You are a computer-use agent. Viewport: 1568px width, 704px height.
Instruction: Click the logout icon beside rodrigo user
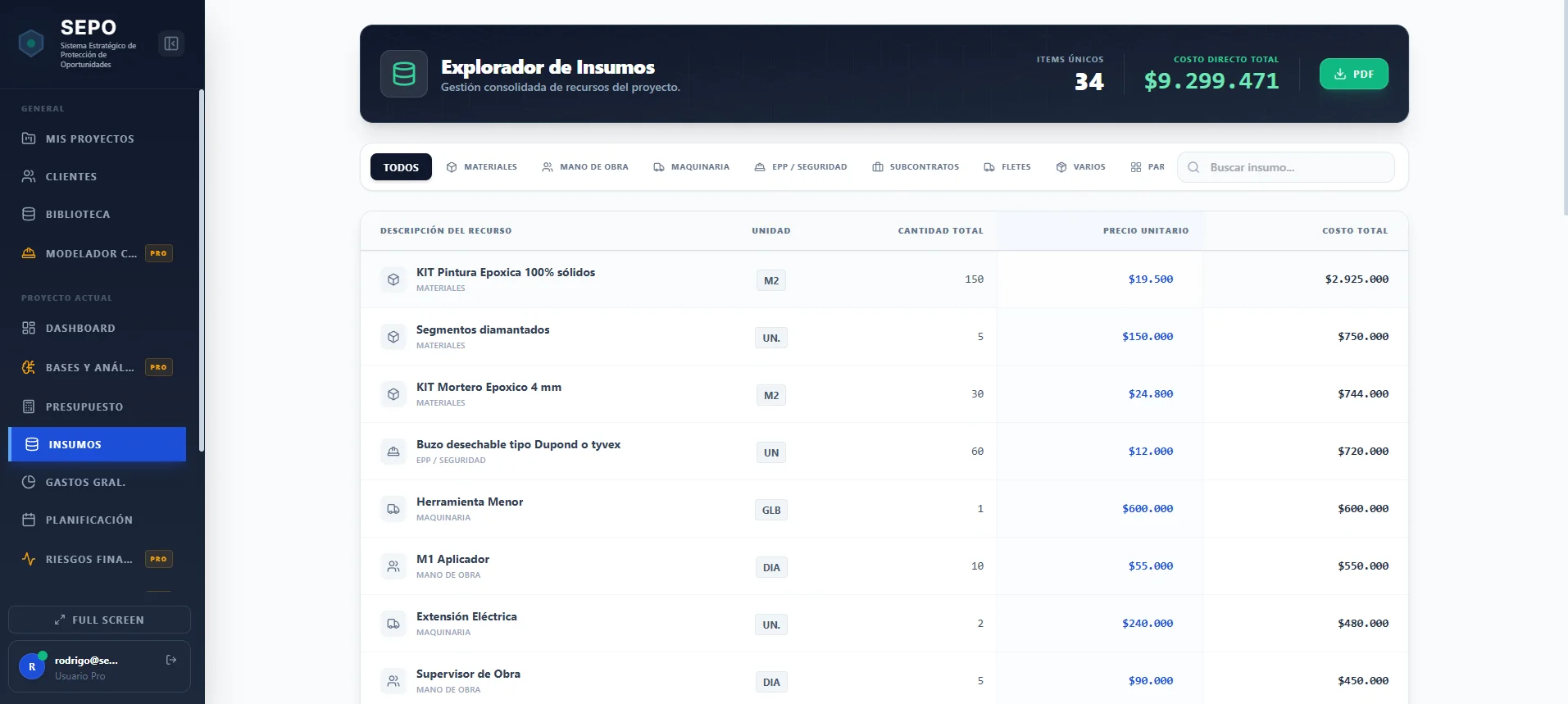(x=171, y=660)
